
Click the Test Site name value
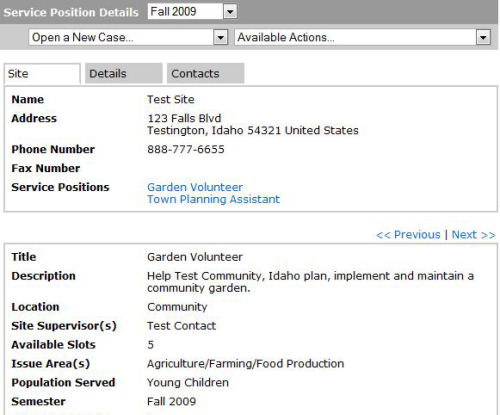[171, 99]
